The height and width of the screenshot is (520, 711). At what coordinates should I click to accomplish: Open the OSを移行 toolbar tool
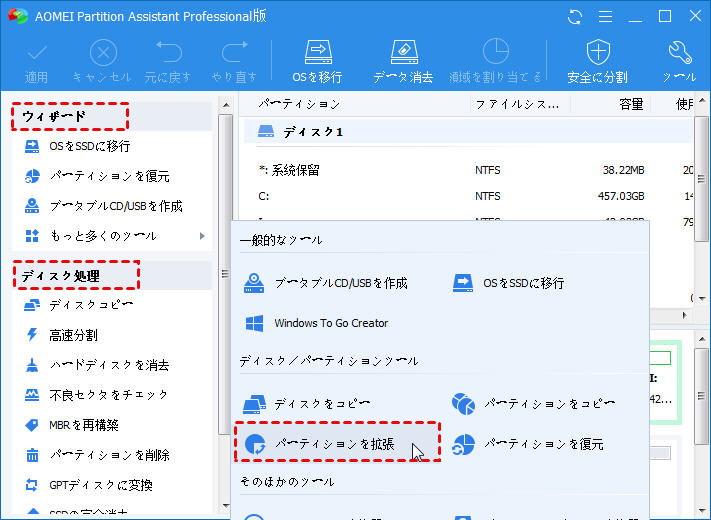pos(317,63)
